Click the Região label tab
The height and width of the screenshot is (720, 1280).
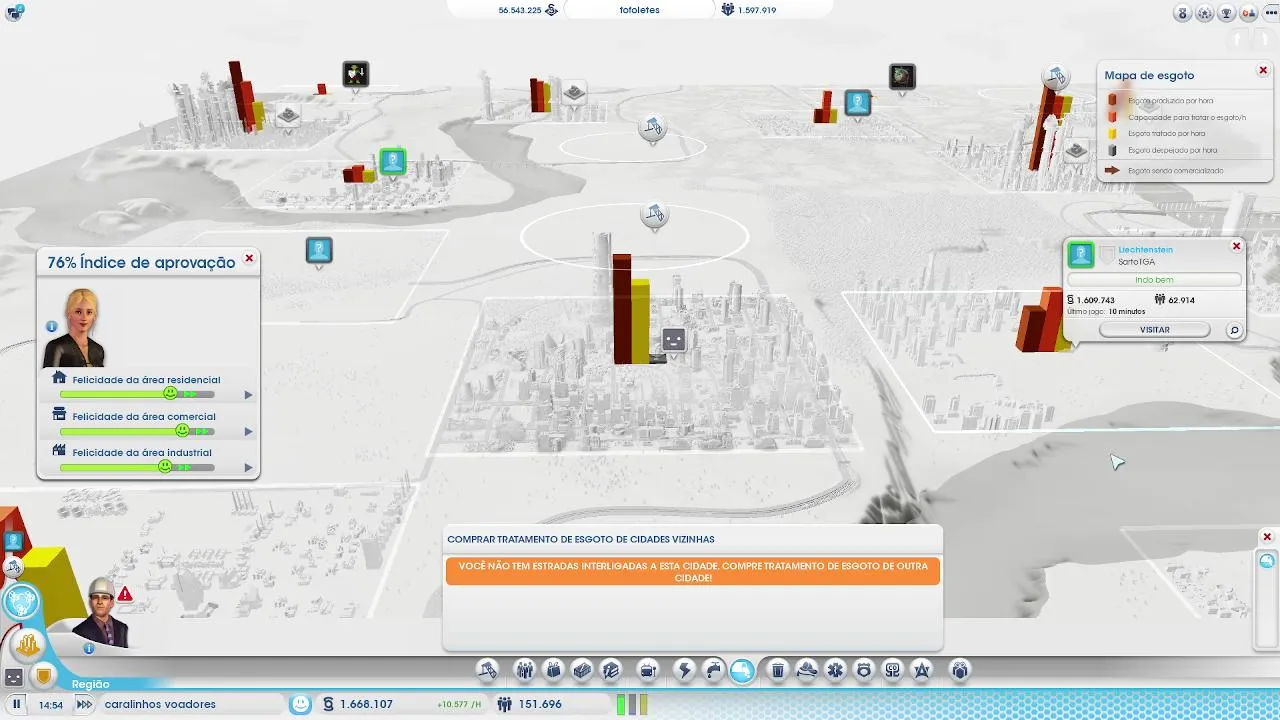91,684
